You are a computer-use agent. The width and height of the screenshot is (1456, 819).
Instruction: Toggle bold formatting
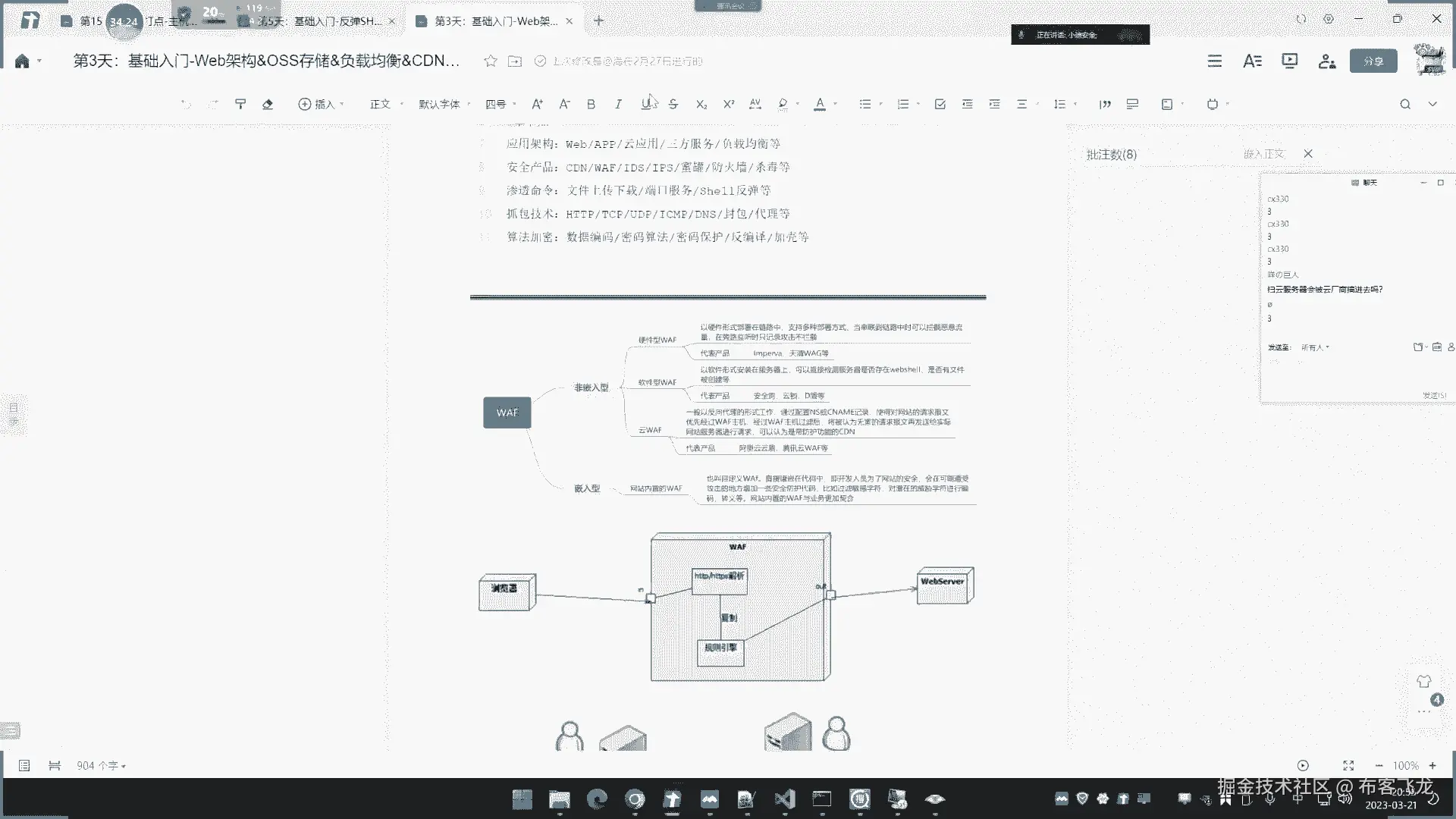click(x=591, y=104)
